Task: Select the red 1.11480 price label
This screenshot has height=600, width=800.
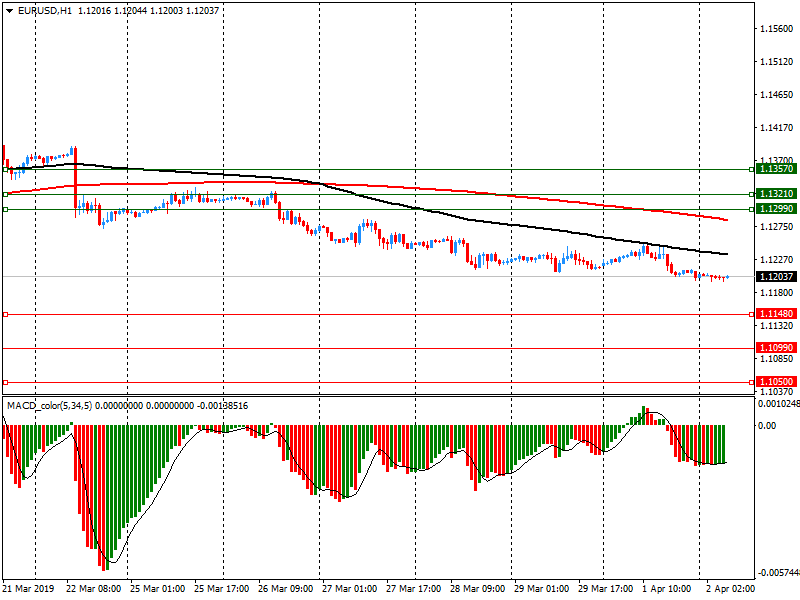Action: coord(776,314)
